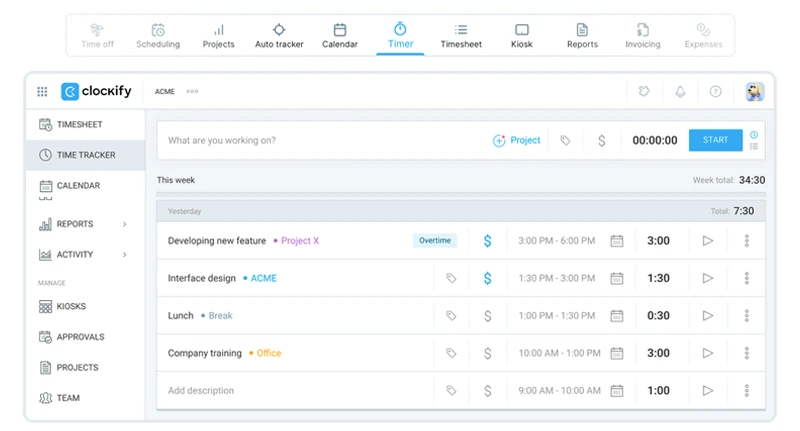Switch to the Kiosk tab

pos(521,36)
